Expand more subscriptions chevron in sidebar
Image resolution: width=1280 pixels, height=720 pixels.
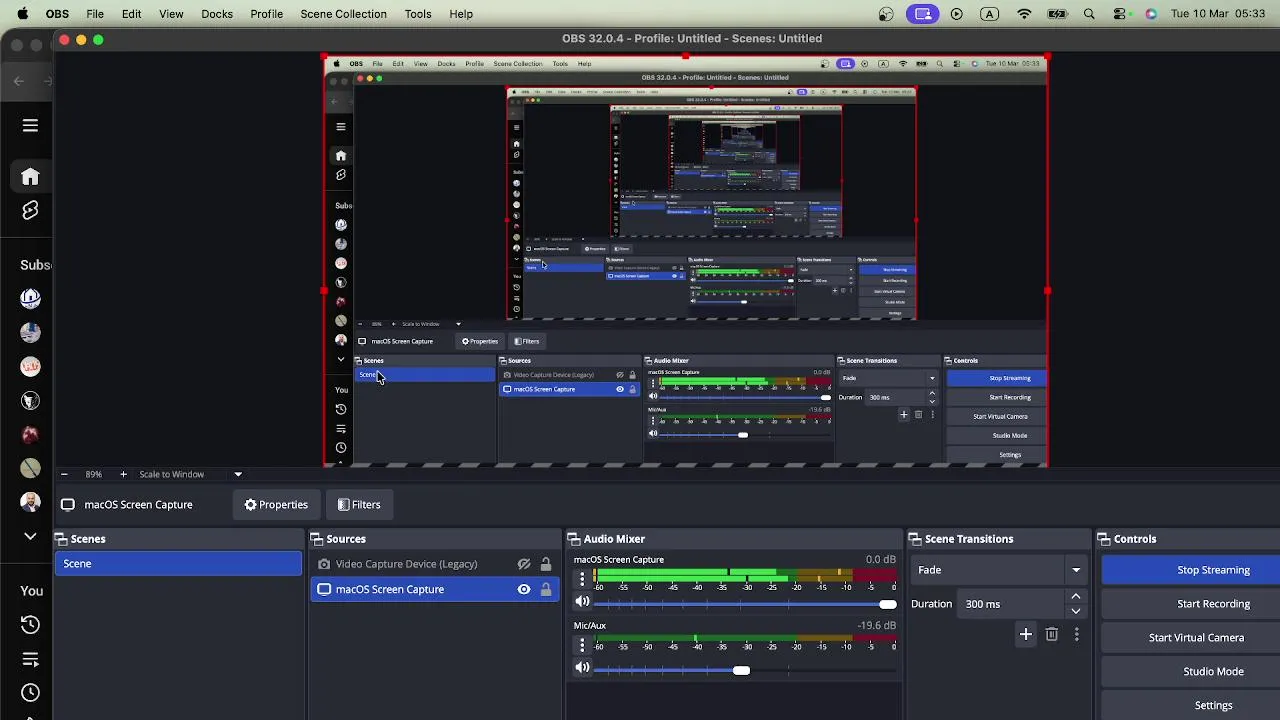tap(30, 537)
